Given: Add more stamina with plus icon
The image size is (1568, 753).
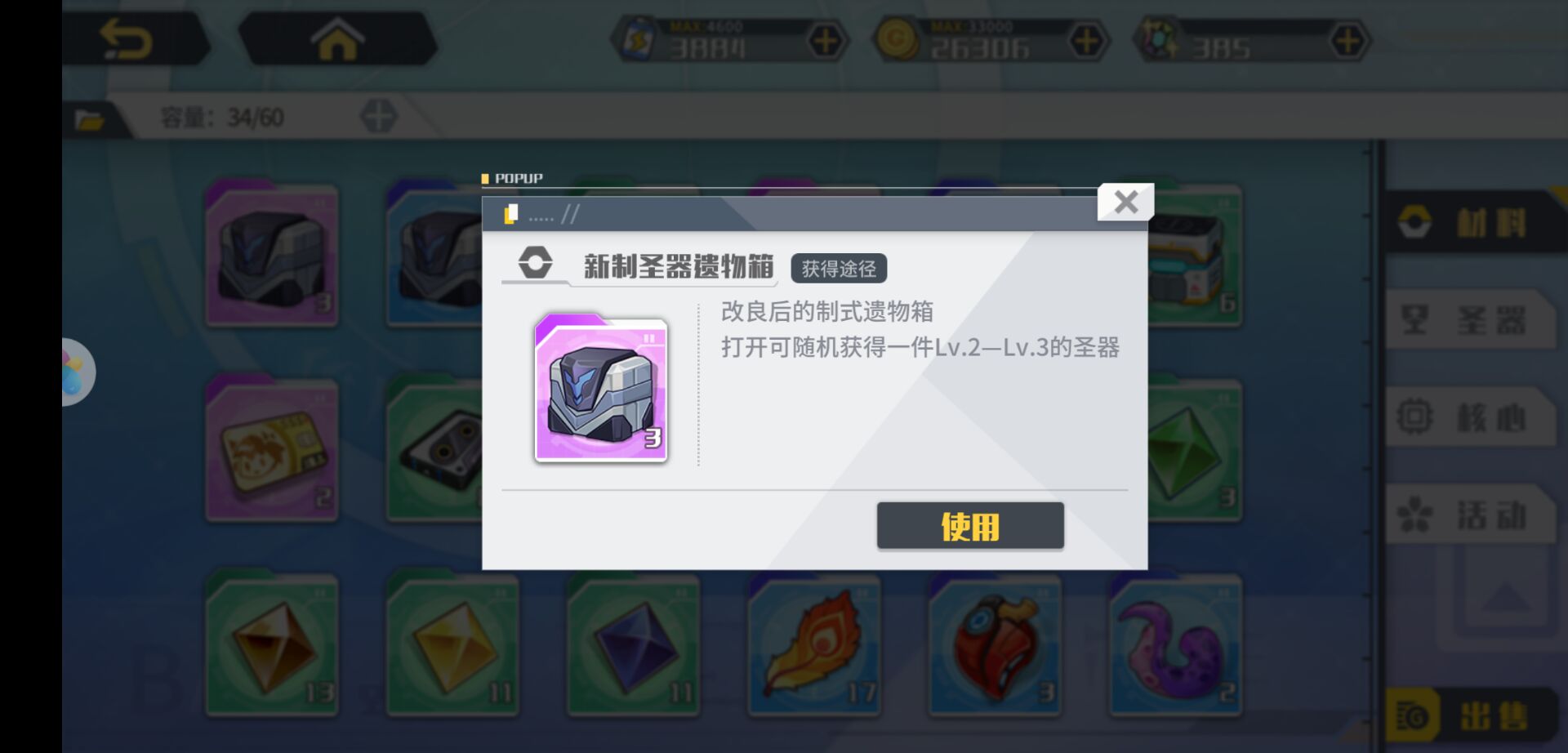Looking at the screenshot, I should pos(826,41).
